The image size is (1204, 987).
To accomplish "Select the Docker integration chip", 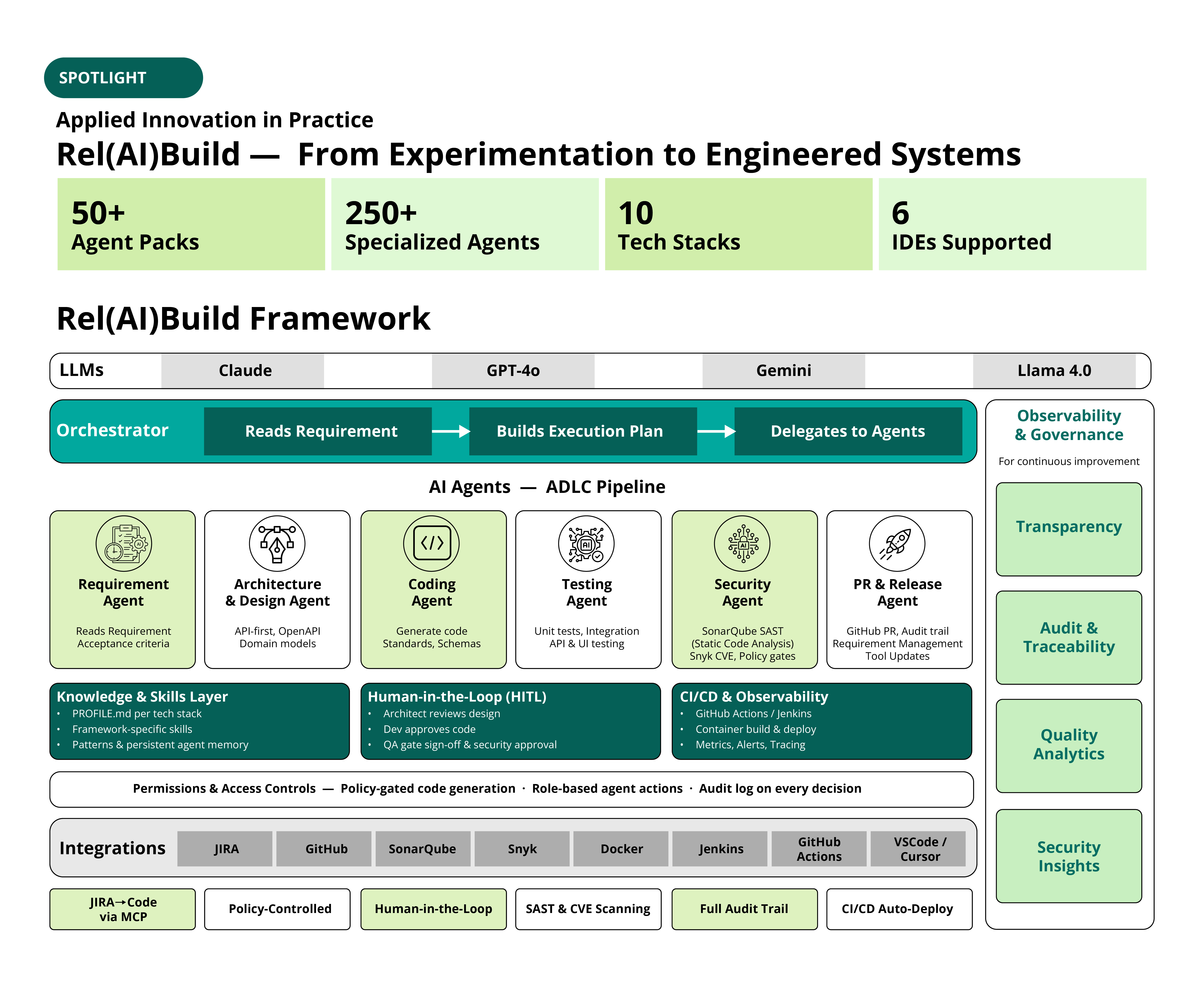I will coord(621,849).
